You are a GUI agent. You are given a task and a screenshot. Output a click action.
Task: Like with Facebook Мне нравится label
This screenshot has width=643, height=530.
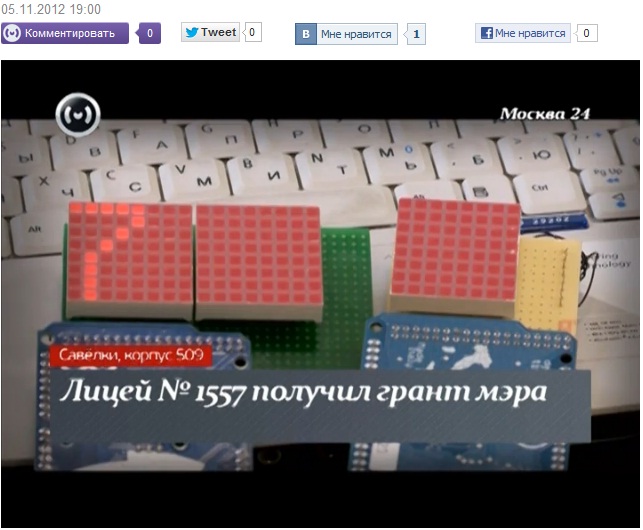coord(530,33)
